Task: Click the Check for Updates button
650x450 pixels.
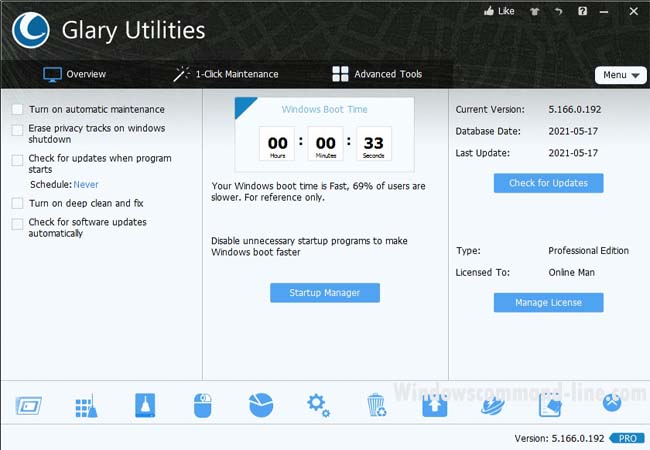Action: [x=548, y=183]
